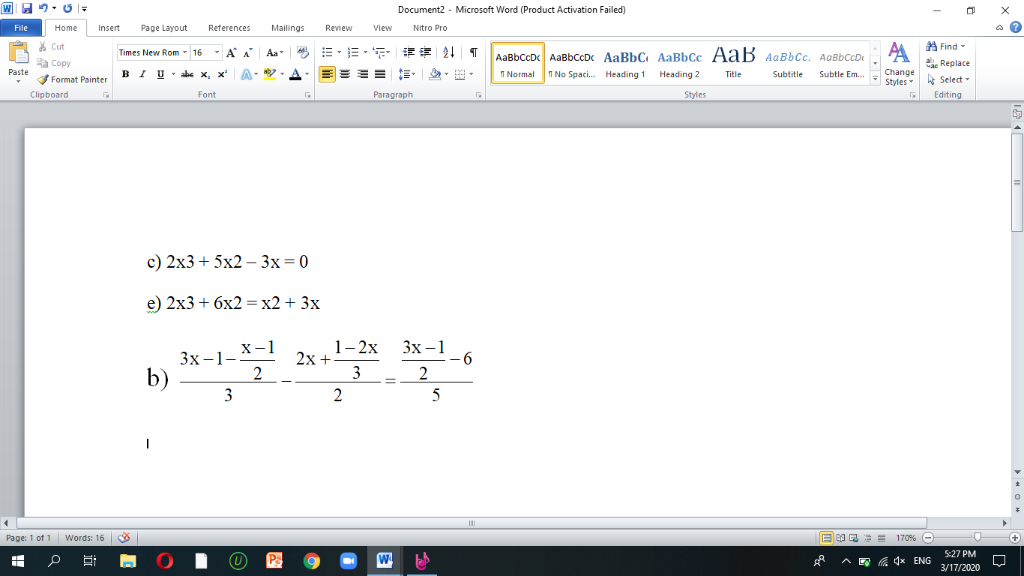The image size is (1024, 576).
Task: Click the Save icon in quick access toolbar
Action: point(27,8)
